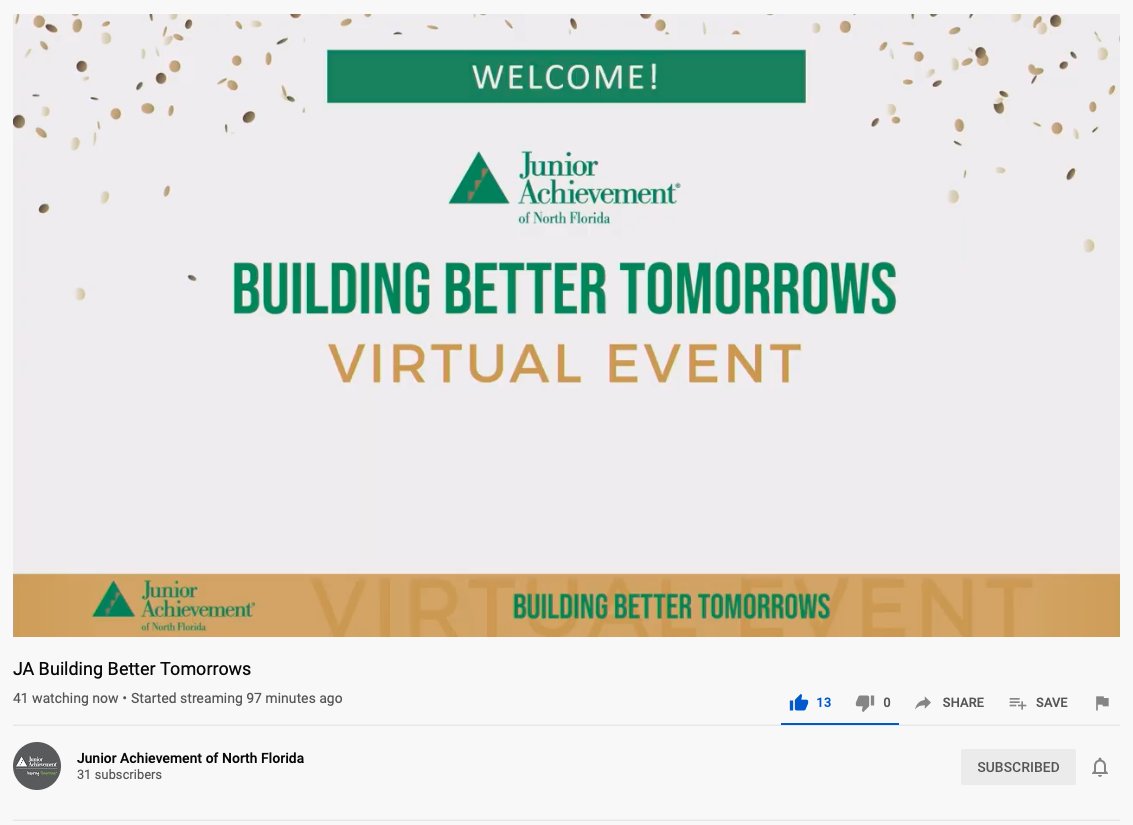This screenshot has height=825, width=1133.
Task: Click the green WELCOME! banner in the video
Action: pos(566,76)
